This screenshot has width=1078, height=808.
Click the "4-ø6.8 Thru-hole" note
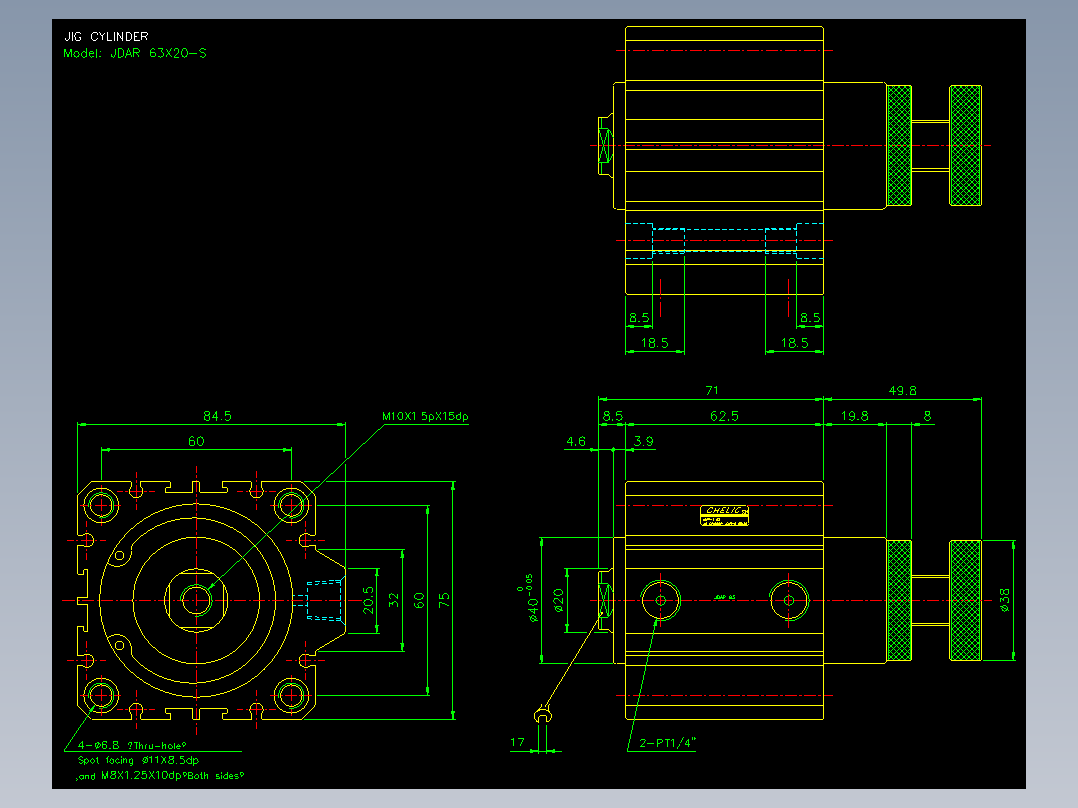pos(132,745)
